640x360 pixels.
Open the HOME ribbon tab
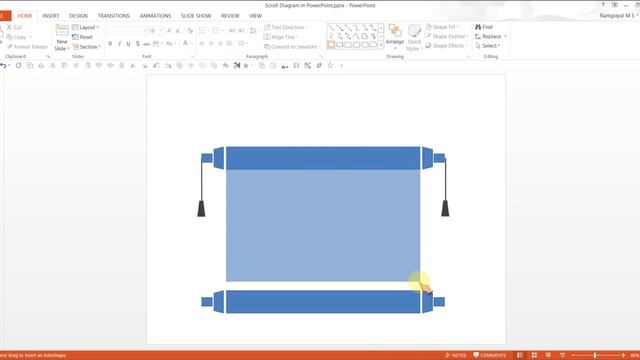[24, 16]
